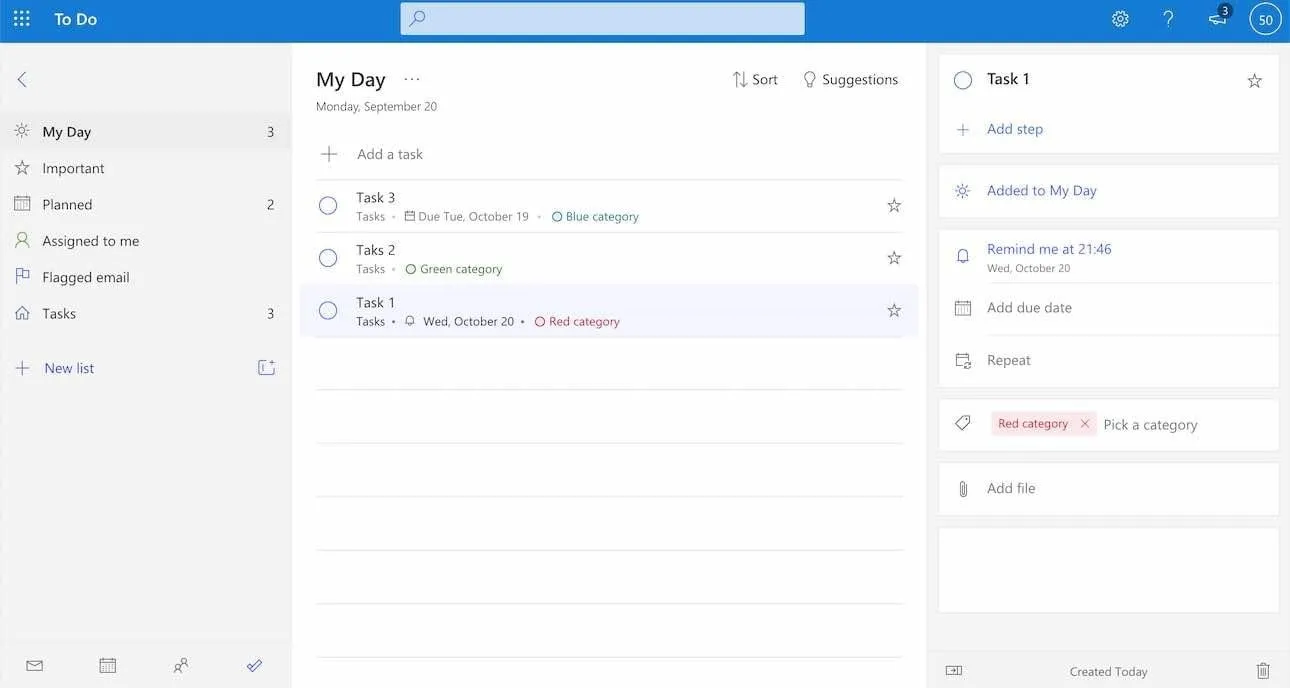Image resolution: width=1290 pixels, height=688 pixels.
Task: Click the paperclip icon next to Add file
Action: click(963, 488)
